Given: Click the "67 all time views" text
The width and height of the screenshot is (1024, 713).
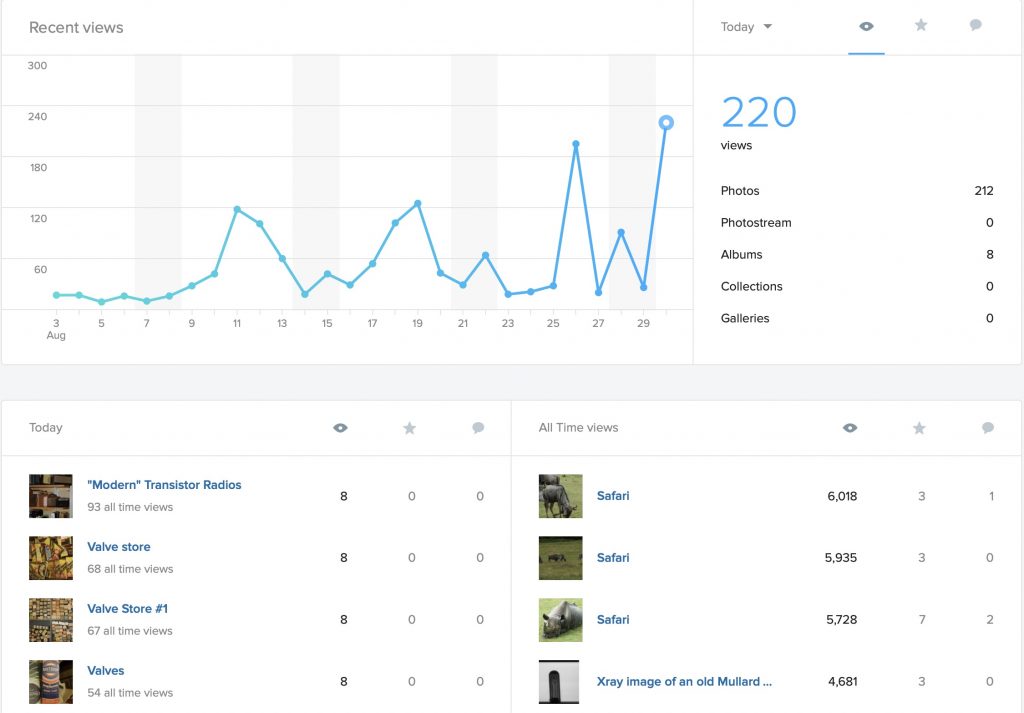Looking at the screenshot, I should 130,631.
